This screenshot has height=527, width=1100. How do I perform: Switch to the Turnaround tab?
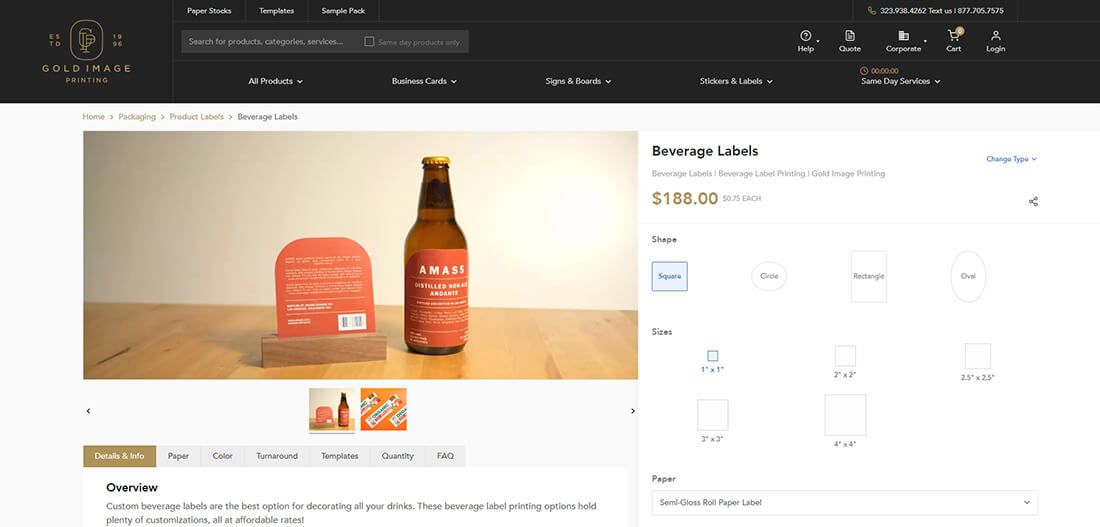277,456
